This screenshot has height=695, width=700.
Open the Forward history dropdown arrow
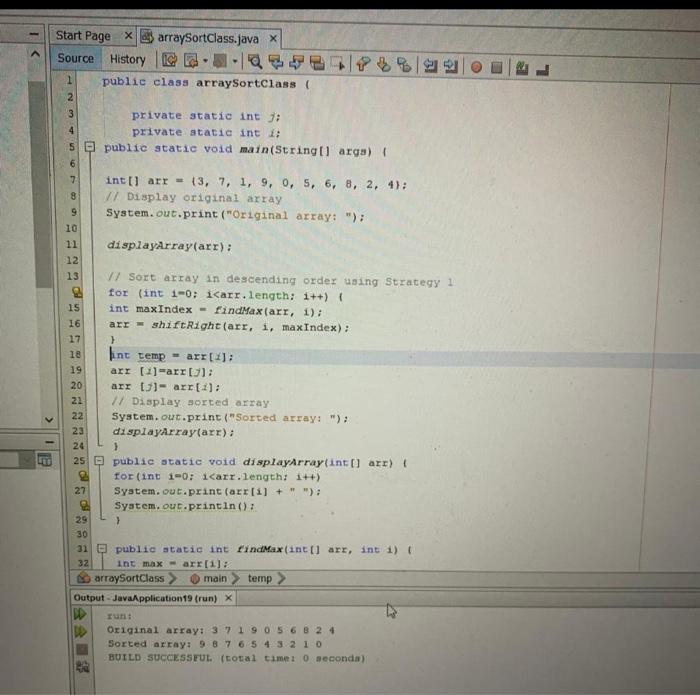pyautogui.click(x=235, y=62)
